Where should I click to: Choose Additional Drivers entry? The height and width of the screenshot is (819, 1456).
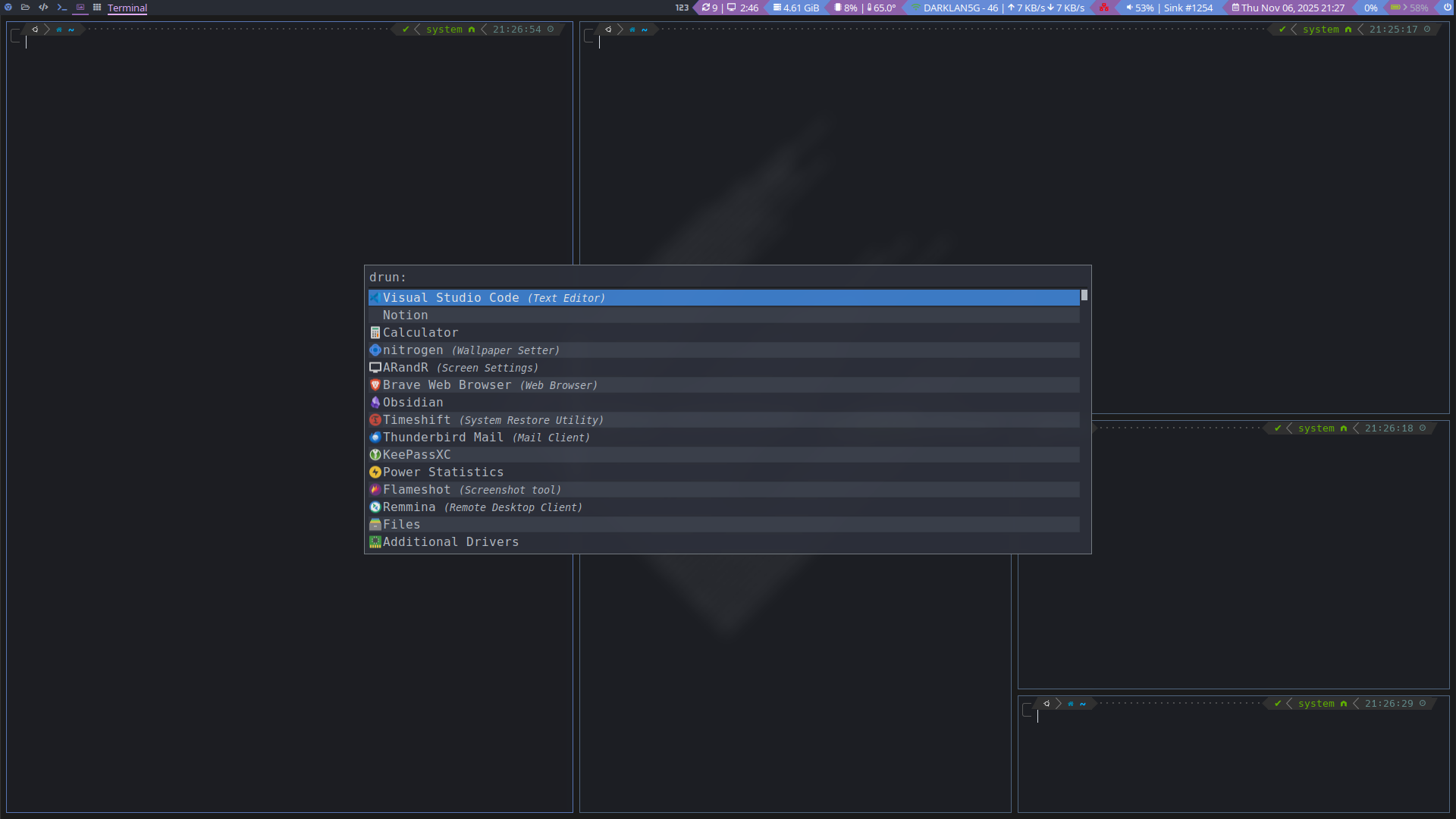(450, 542)
